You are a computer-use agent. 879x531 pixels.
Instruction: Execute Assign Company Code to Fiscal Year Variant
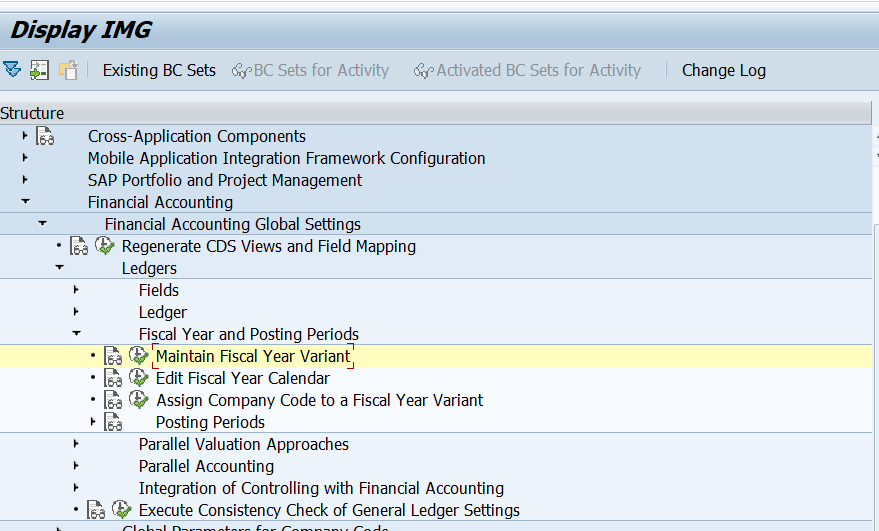point(138,399)
